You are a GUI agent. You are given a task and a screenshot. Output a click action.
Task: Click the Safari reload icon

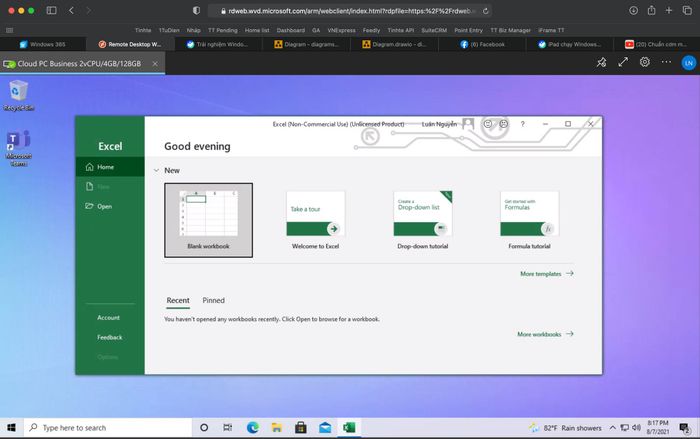(486, 11)
